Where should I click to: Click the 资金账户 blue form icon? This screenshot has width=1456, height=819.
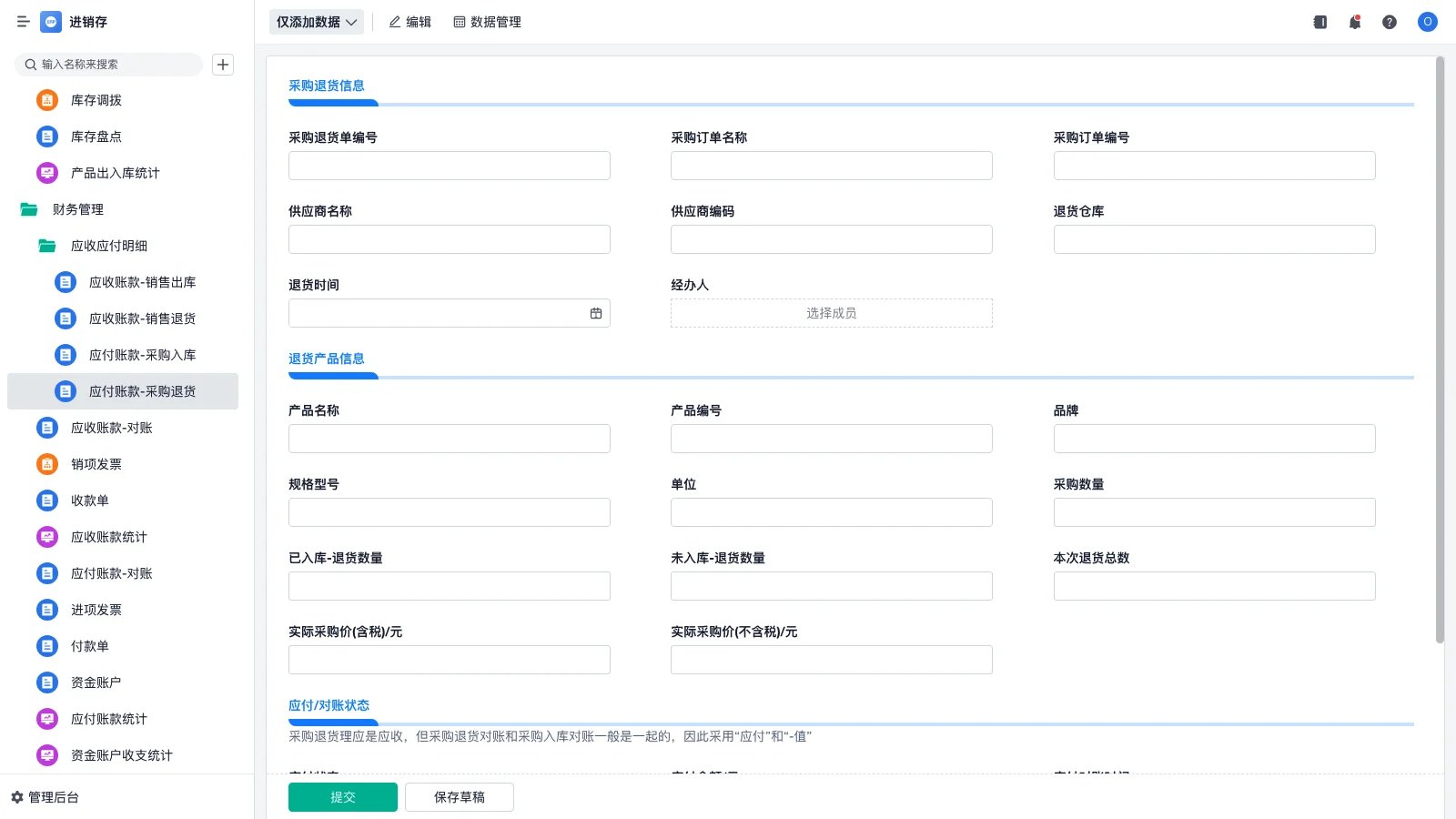coord(47,682)
